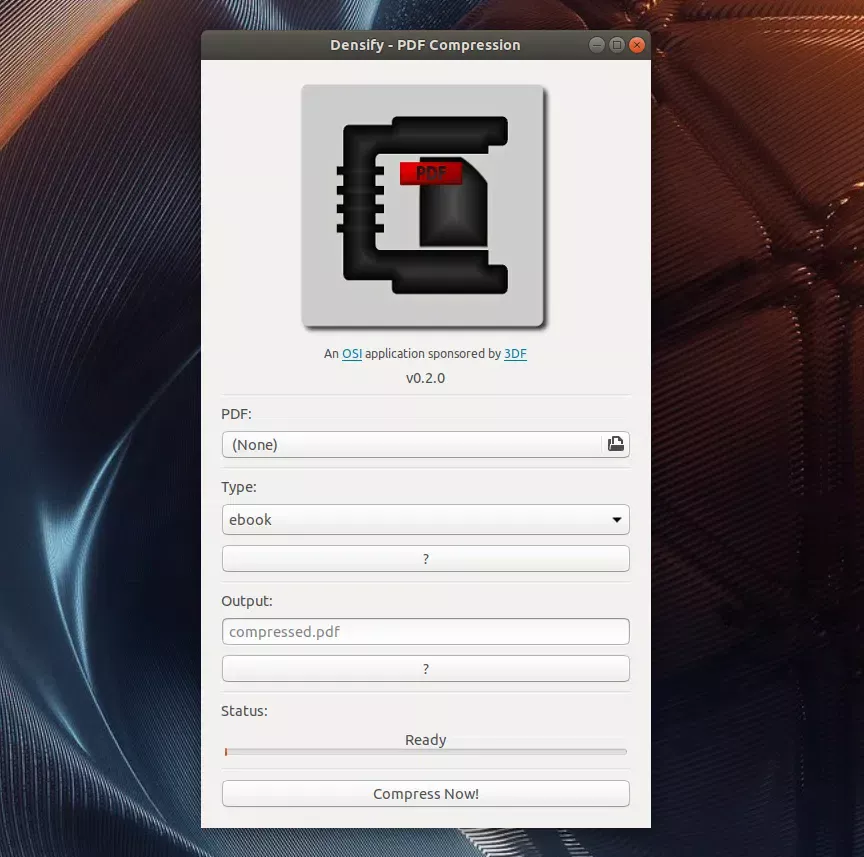Click the Densify PDF clamp logo
Screen dimensions: 864x857
click(x=423, y=206)
